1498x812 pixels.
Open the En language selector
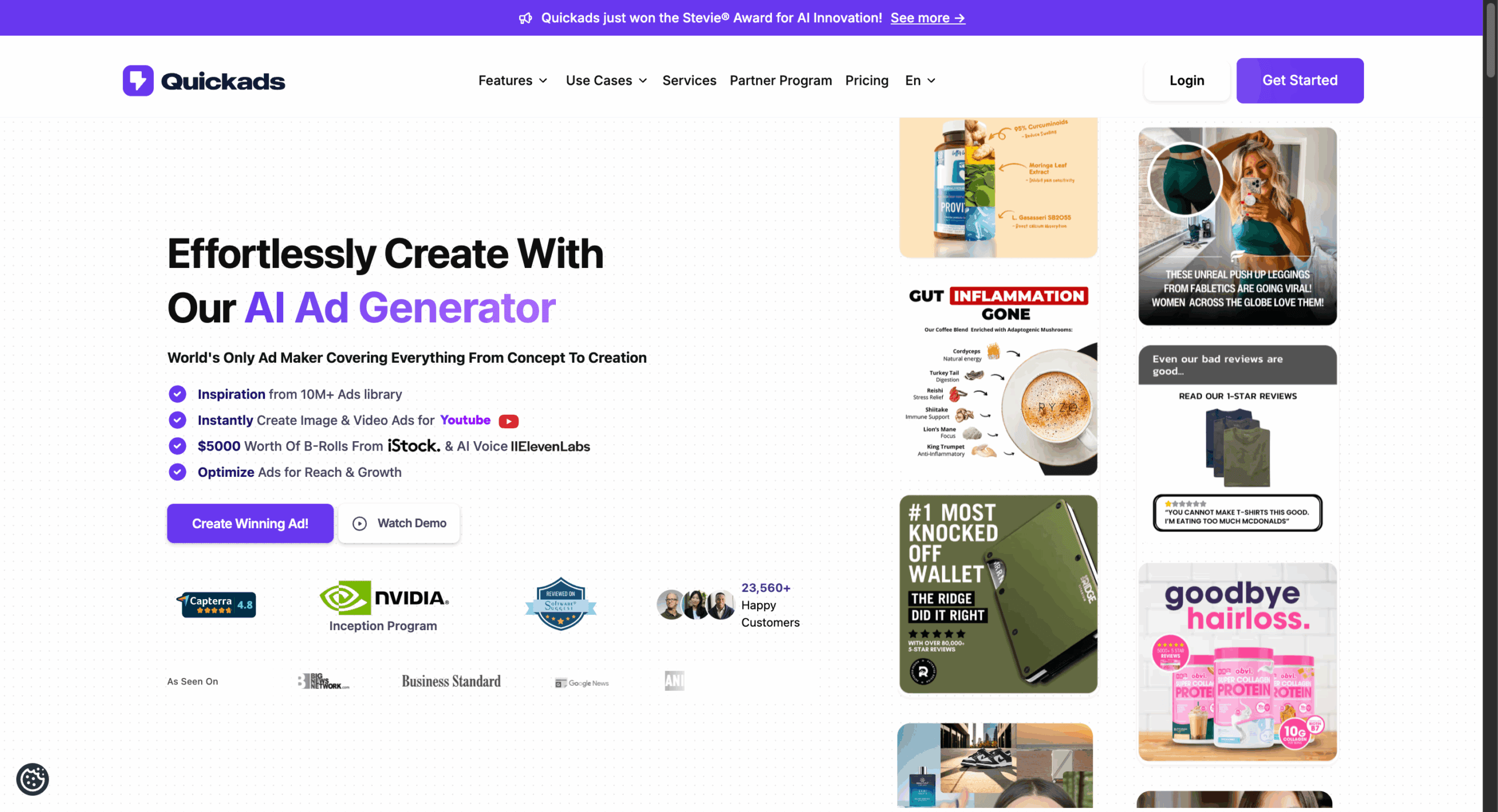tap(920, 81)
